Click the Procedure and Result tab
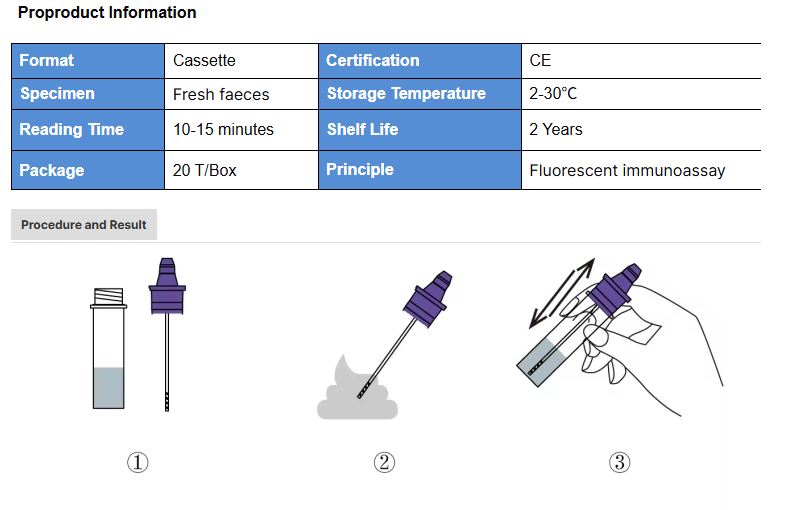The image size is (786, 510). coord(84,225)
